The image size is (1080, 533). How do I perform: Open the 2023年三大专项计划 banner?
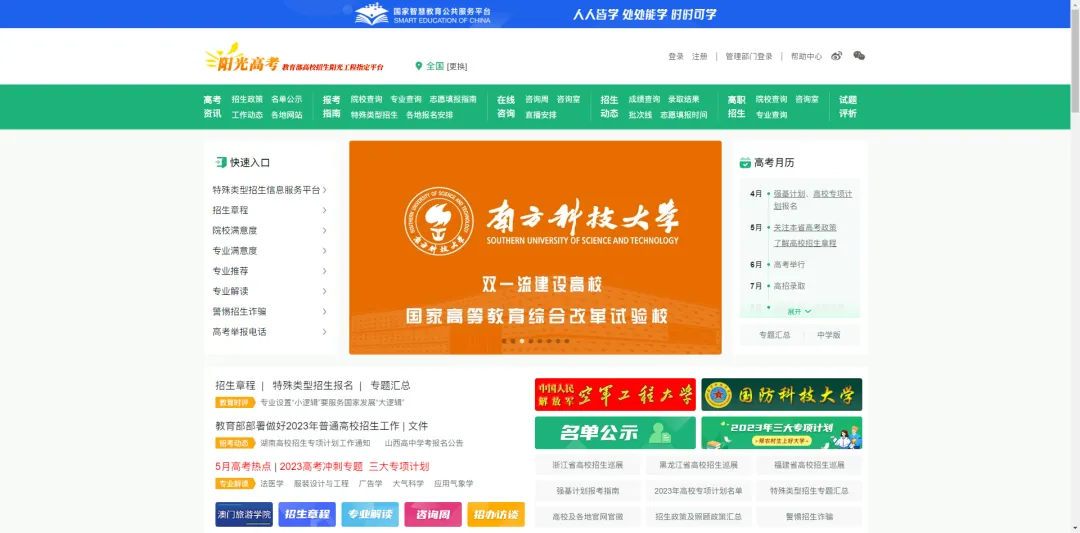[x=782, y=432]
